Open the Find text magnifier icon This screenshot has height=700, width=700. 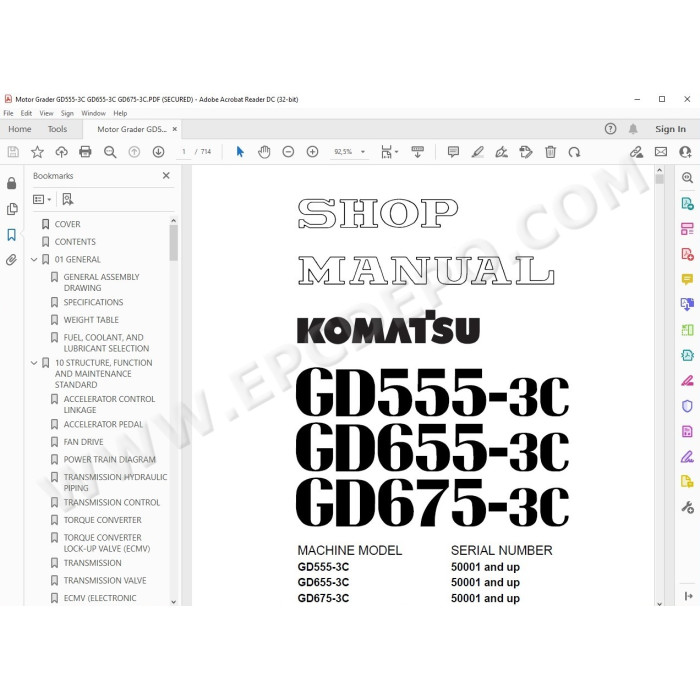pos(110,152)
